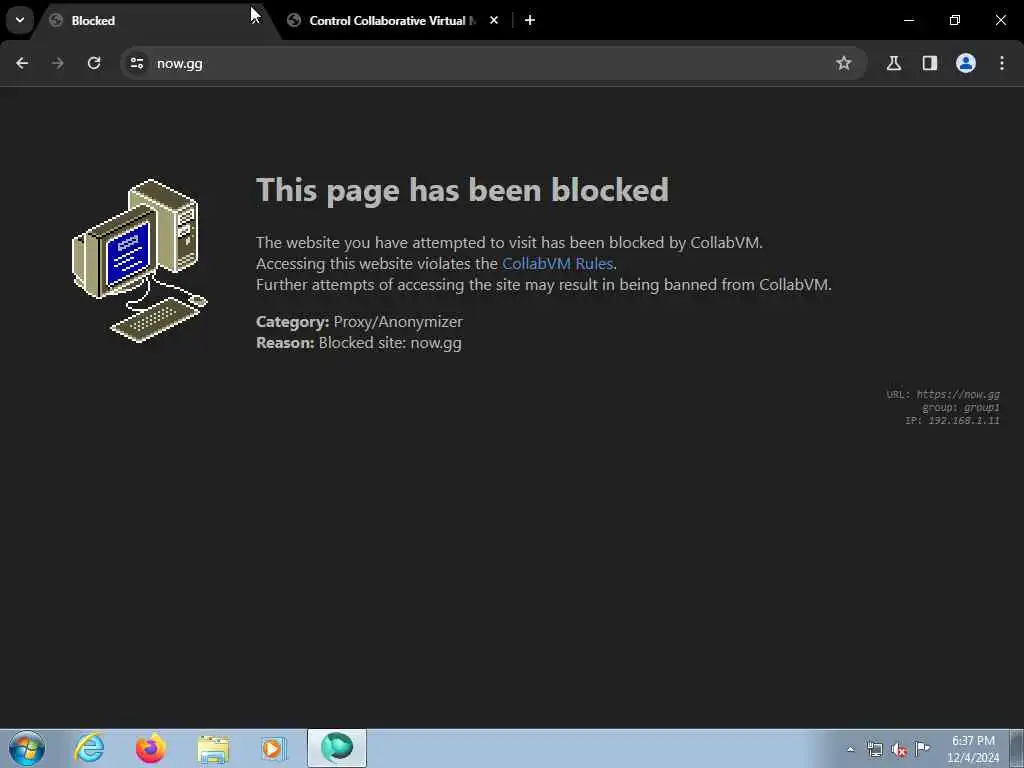The height and width of the screenshot is (768, 1024).
Task: Click the IP 192.168.1.11 text
Action: 952,421
